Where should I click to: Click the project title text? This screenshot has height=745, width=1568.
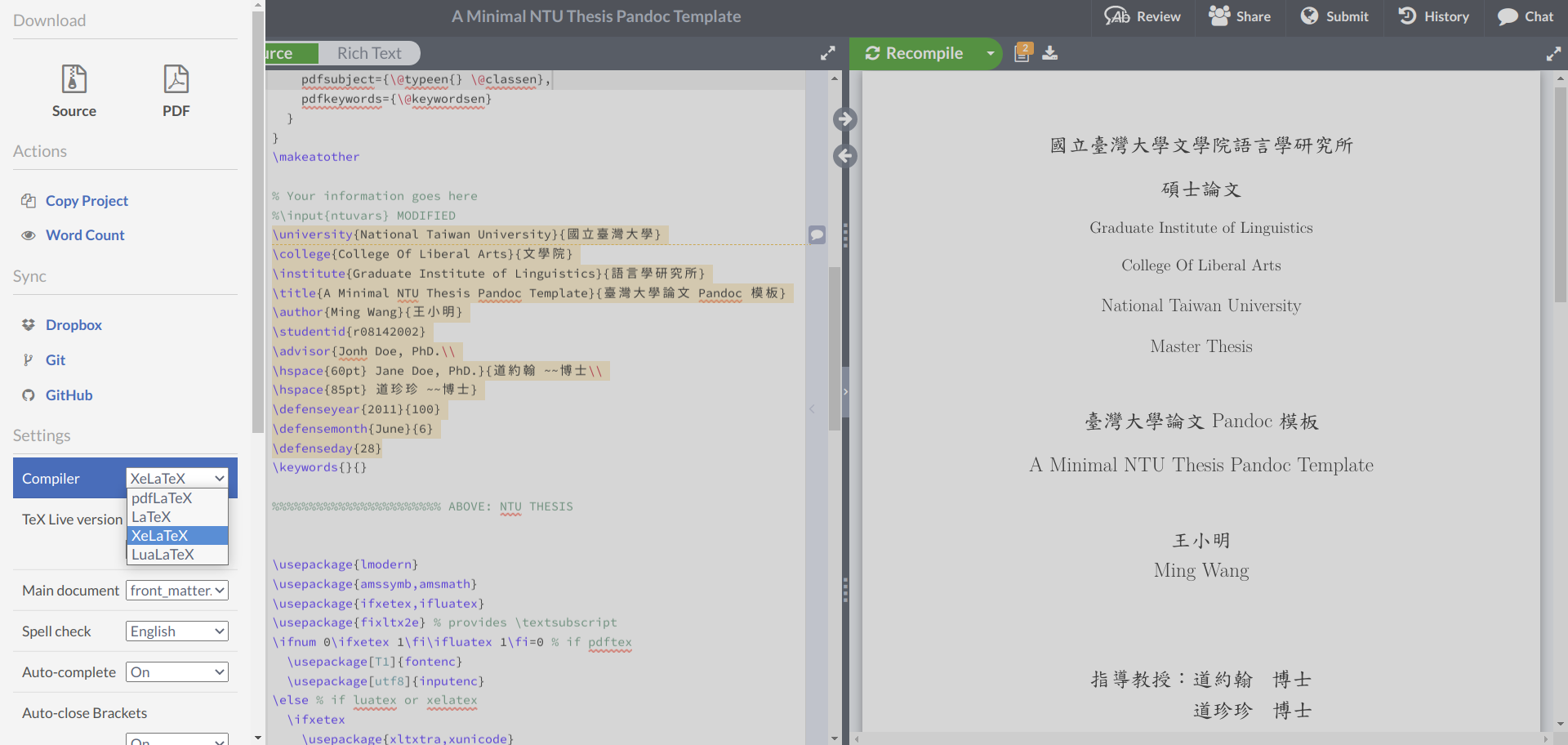coord(596,16)
